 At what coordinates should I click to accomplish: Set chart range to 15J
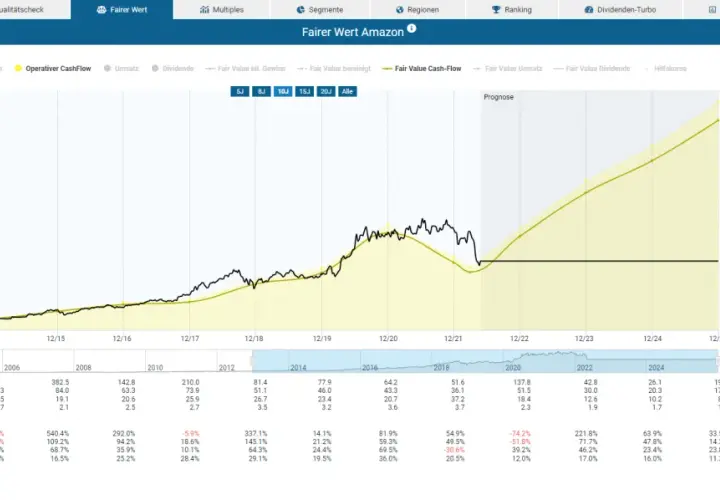(x=304, y=91)
